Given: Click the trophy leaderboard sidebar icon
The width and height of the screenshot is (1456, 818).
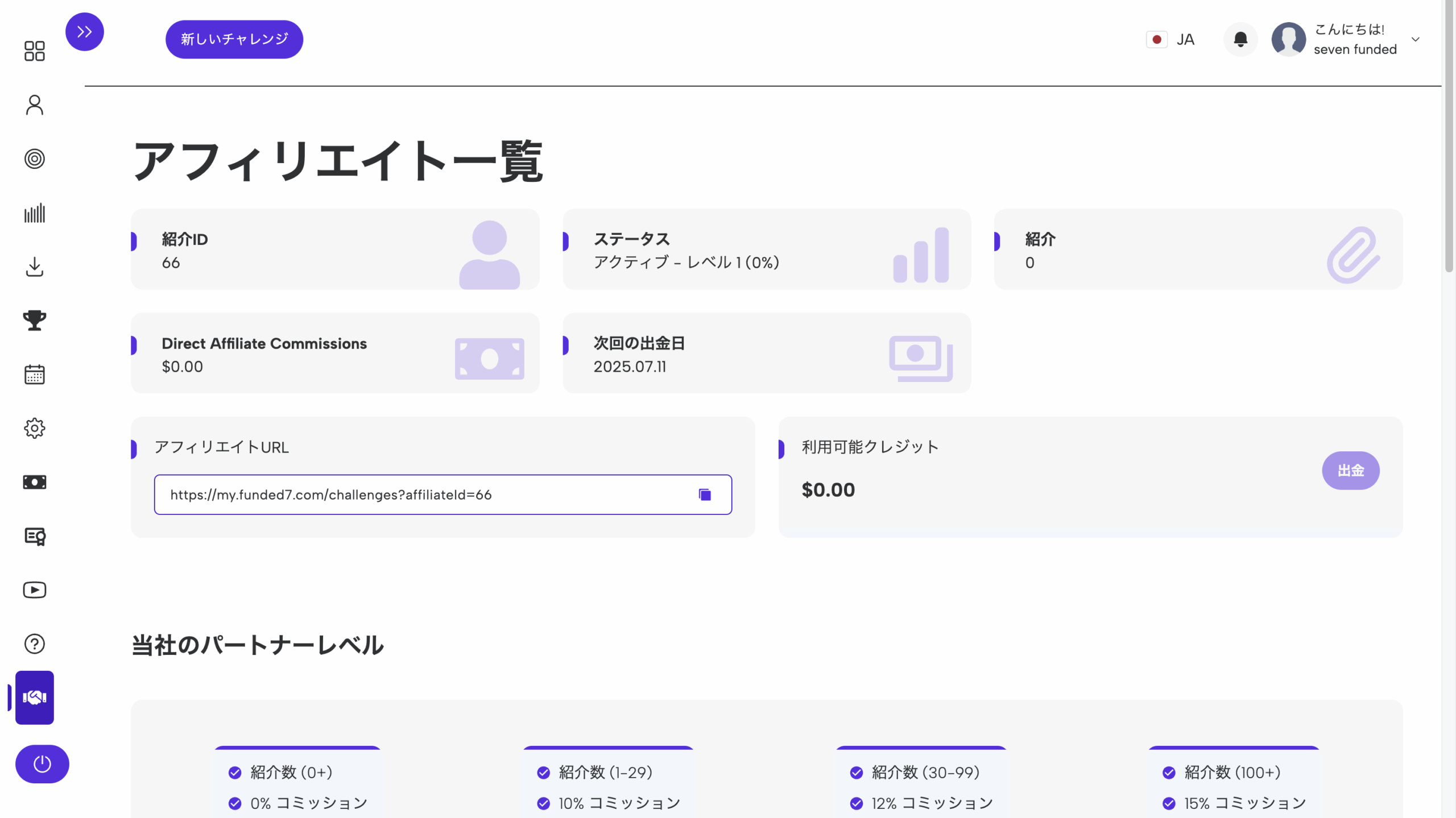Looking at the screenshot, I should click(x=35, y=321).
